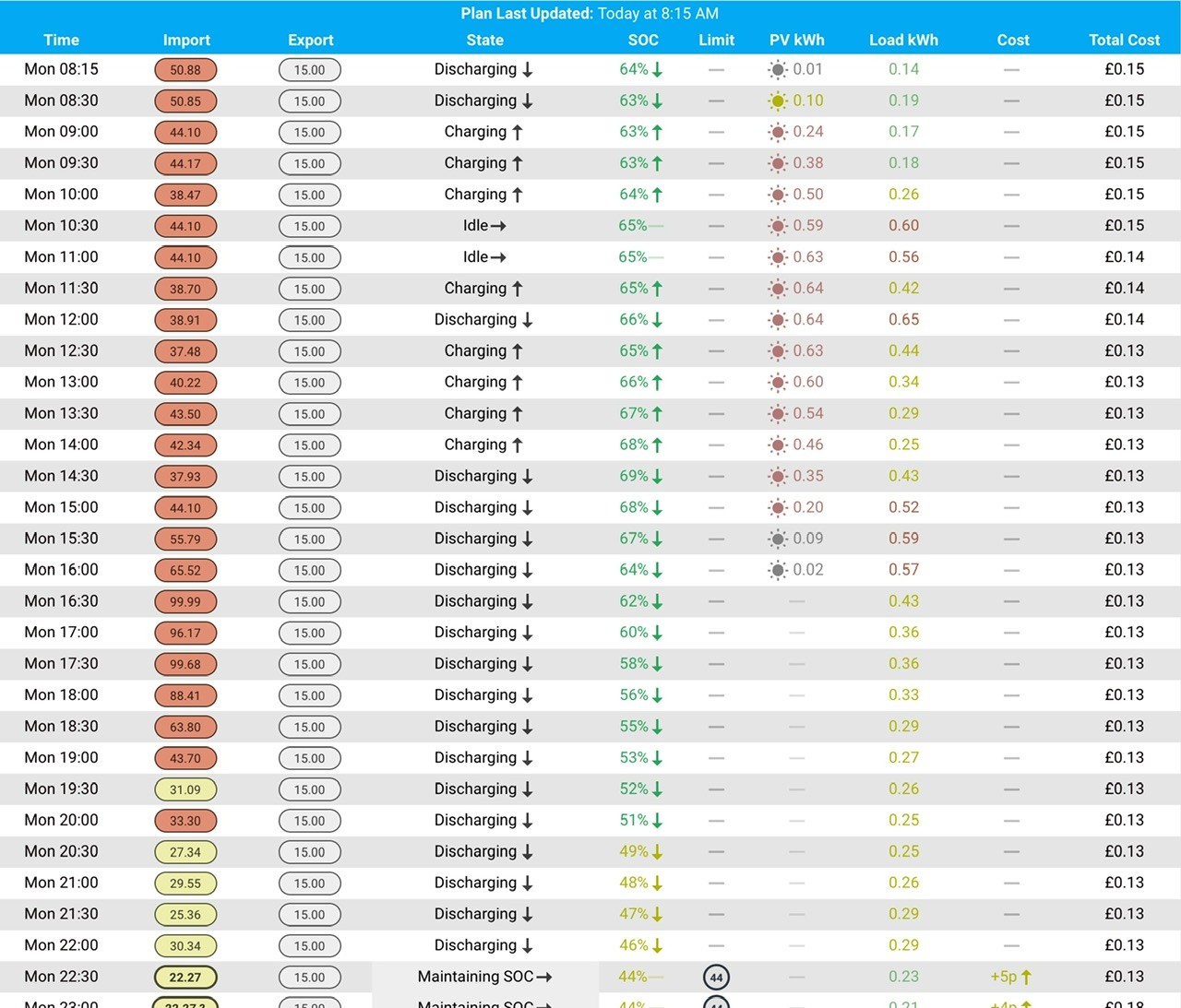Click the Charging up arrow at Mon 13:30
1181x1008 pixels.
tap(518, 414)
